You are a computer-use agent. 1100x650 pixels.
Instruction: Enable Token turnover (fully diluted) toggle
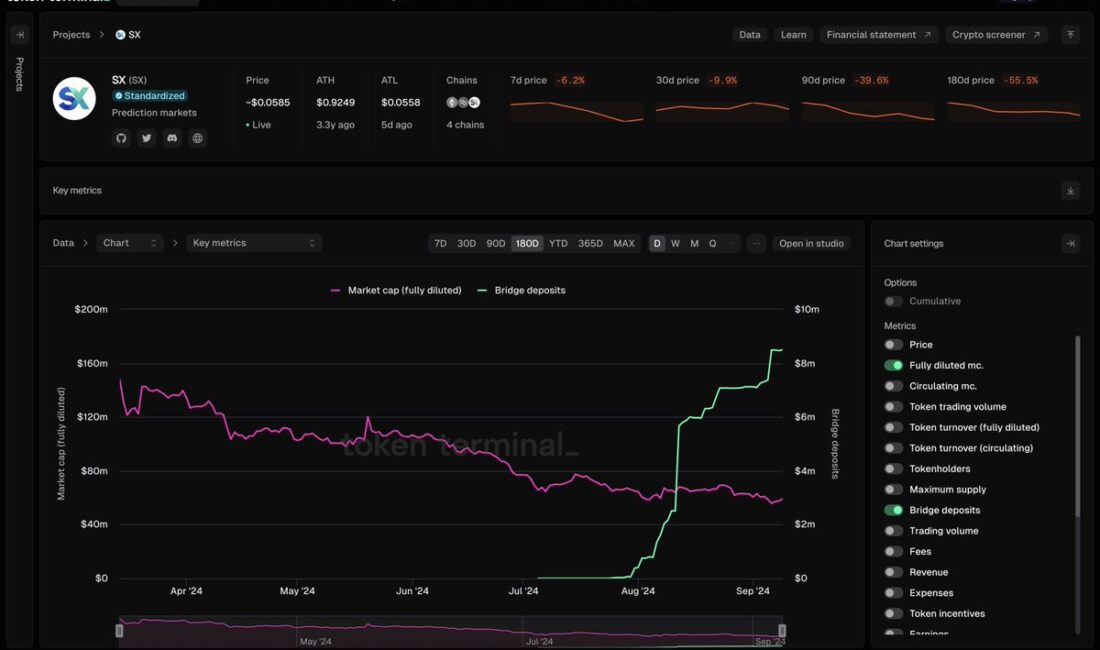(893, 427)
